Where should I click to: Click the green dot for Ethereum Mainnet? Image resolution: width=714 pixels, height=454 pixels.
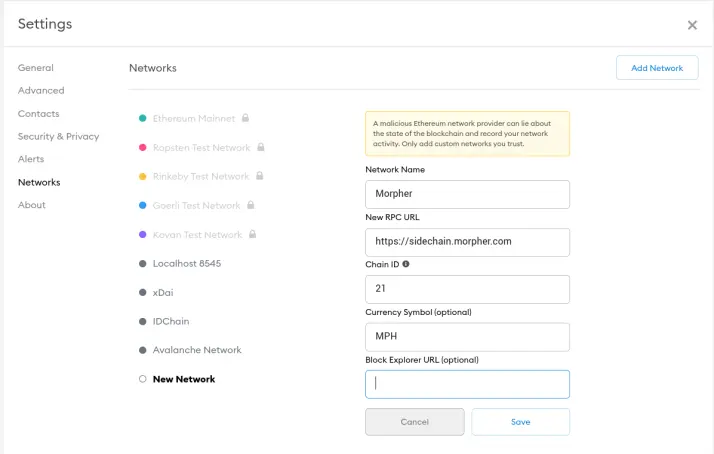tap(143, 118)
